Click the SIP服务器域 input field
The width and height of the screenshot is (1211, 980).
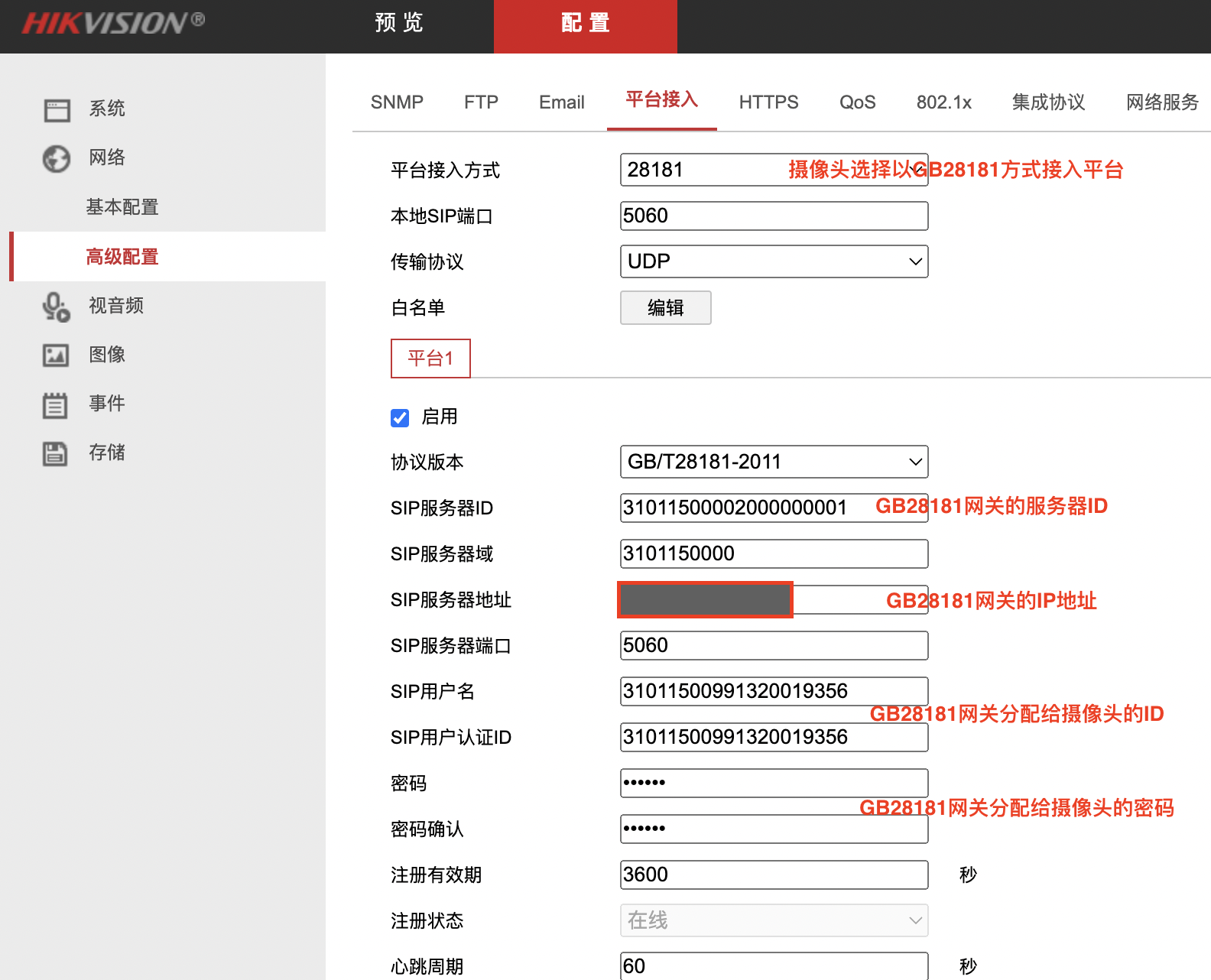774,553
